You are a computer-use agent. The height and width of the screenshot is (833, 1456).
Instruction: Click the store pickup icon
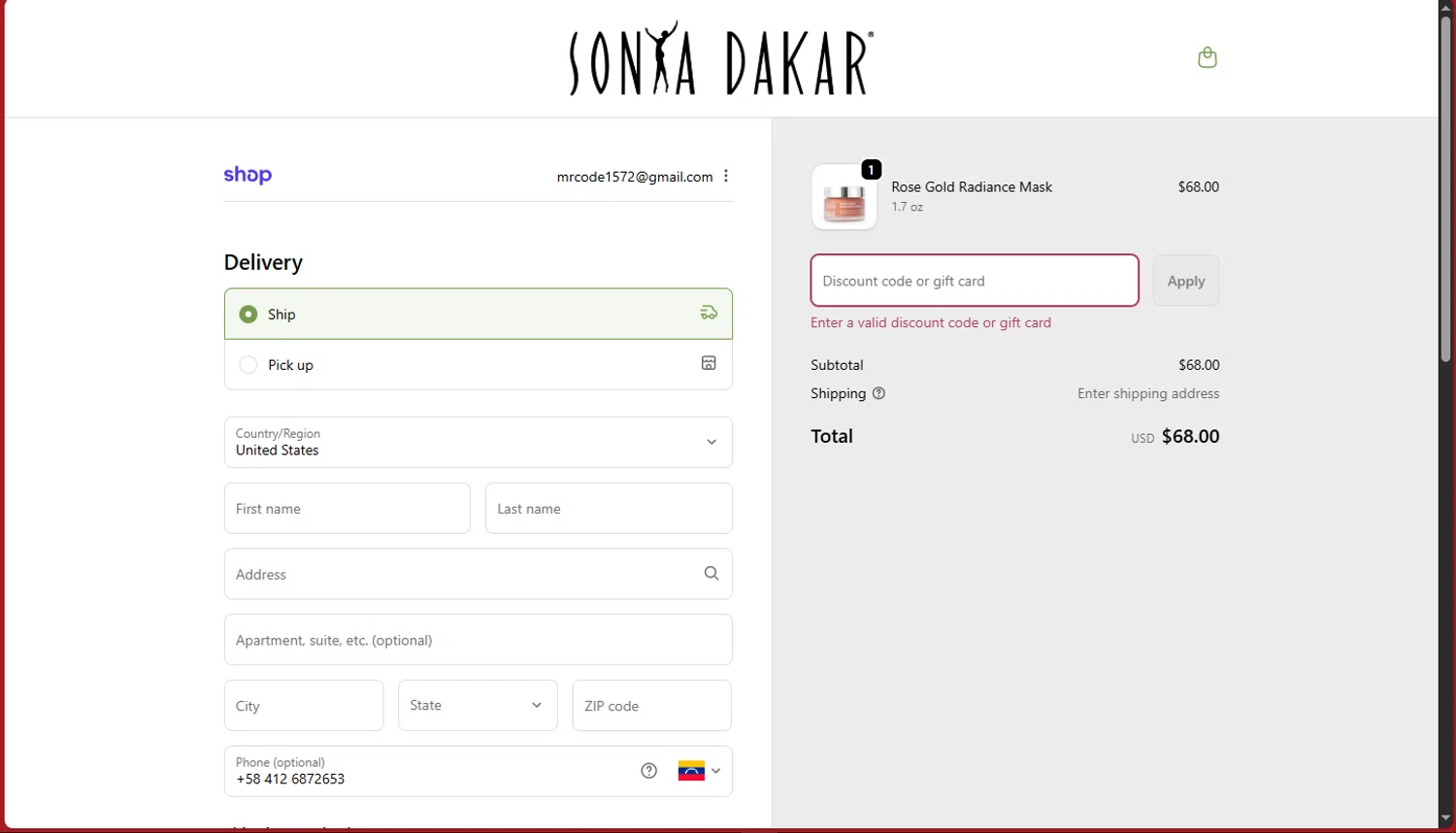click(710, 363)
